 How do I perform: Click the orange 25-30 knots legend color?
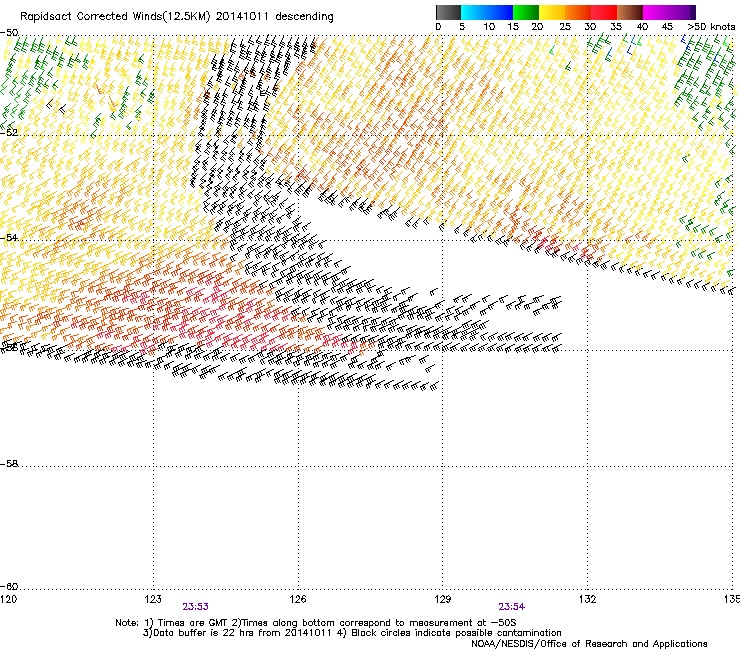point(578,12)
